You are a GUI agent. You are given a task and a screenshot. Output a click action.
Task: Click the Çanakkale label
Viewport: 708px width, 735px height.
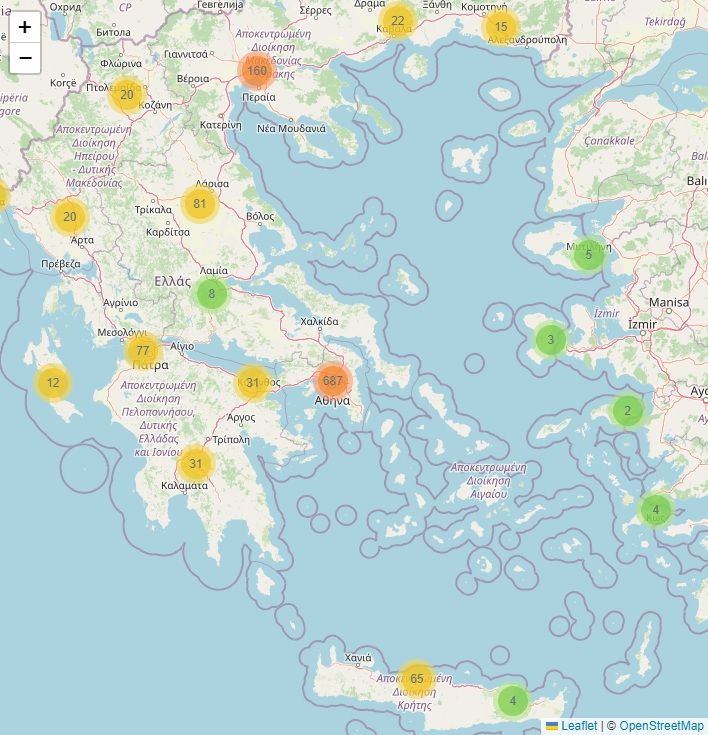[610, 140]
